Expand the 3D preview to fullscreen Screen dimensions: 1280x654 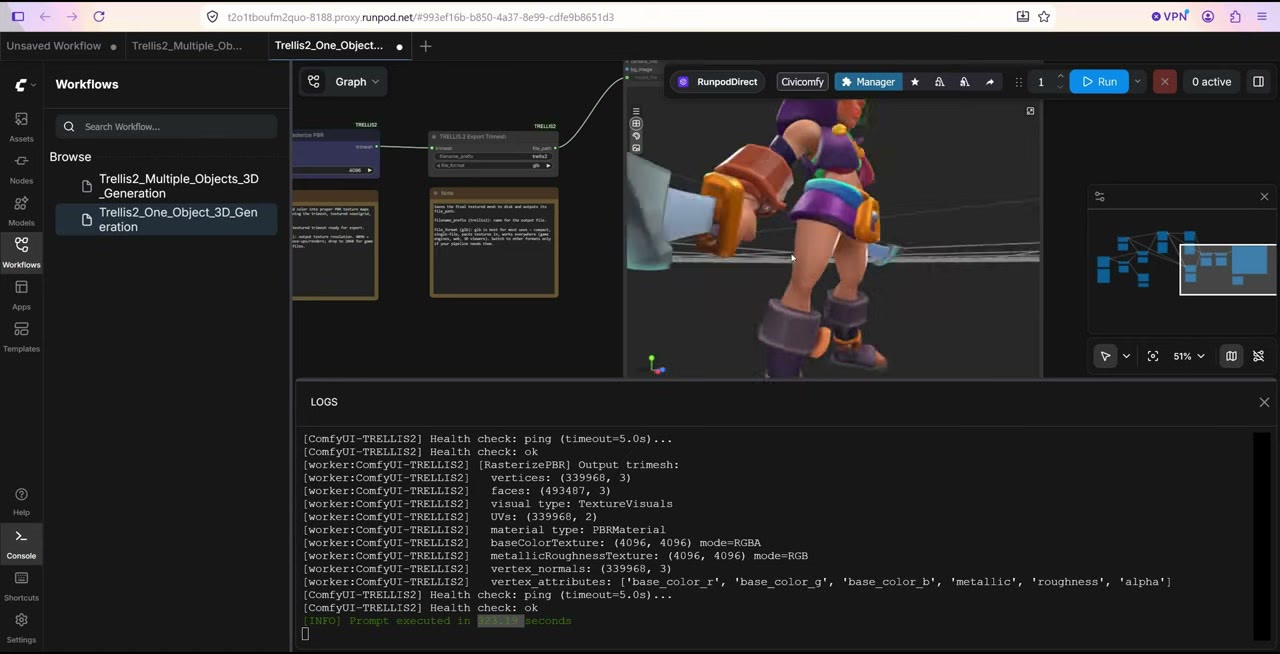(1030, 111)
